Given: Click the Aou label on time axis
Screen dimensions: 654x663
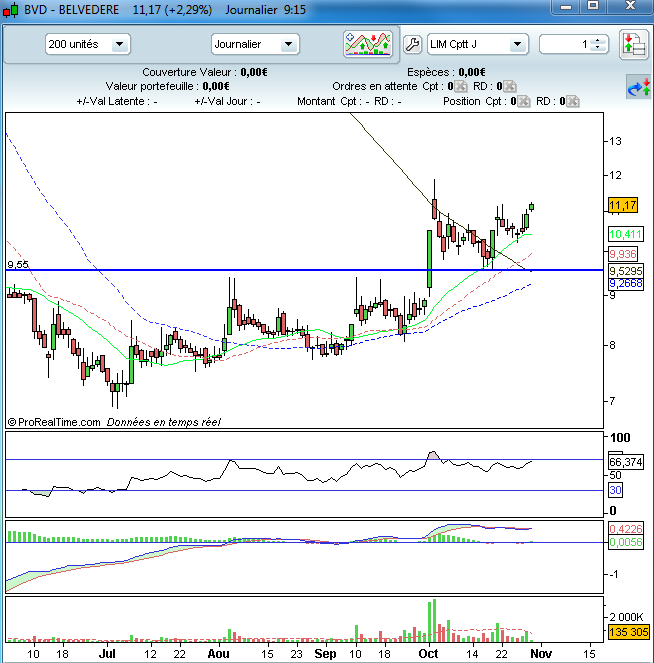Looking at the screenshot, I should click(219, 654).
